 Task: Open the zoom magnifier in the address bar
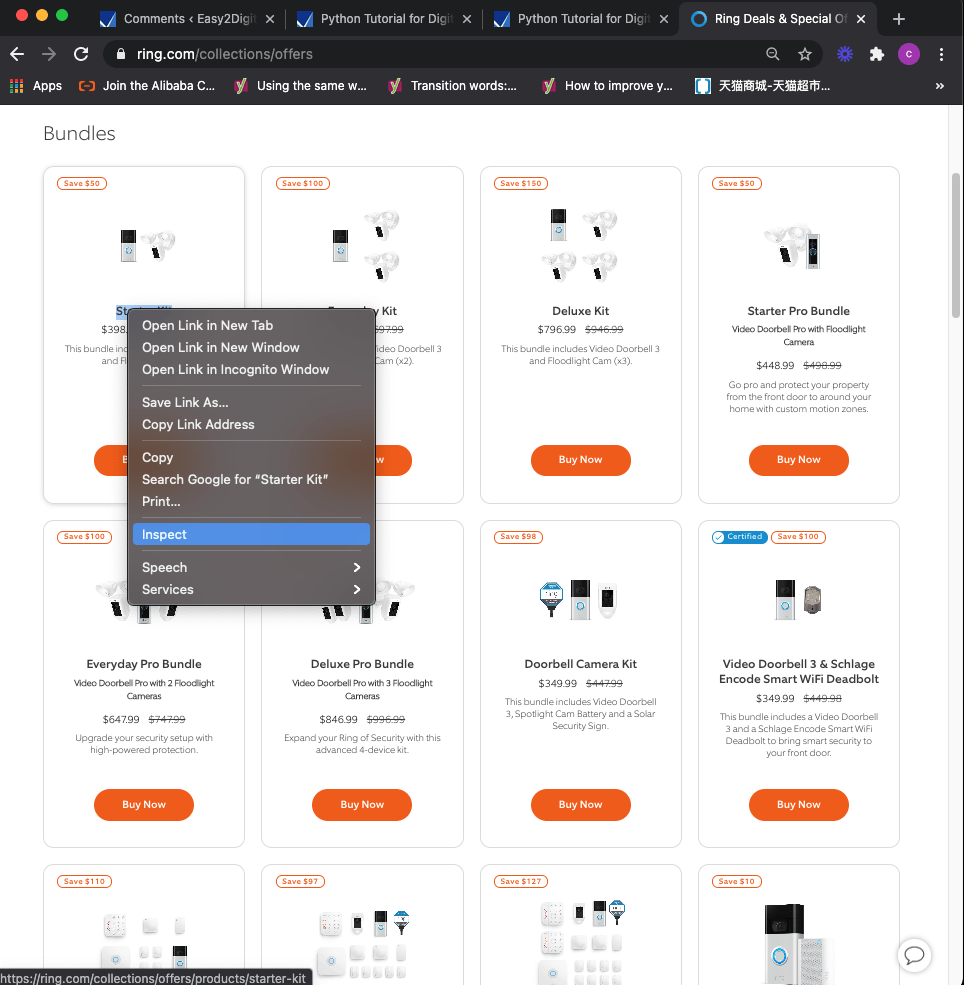pyautogui.click(x=772, y=54)
